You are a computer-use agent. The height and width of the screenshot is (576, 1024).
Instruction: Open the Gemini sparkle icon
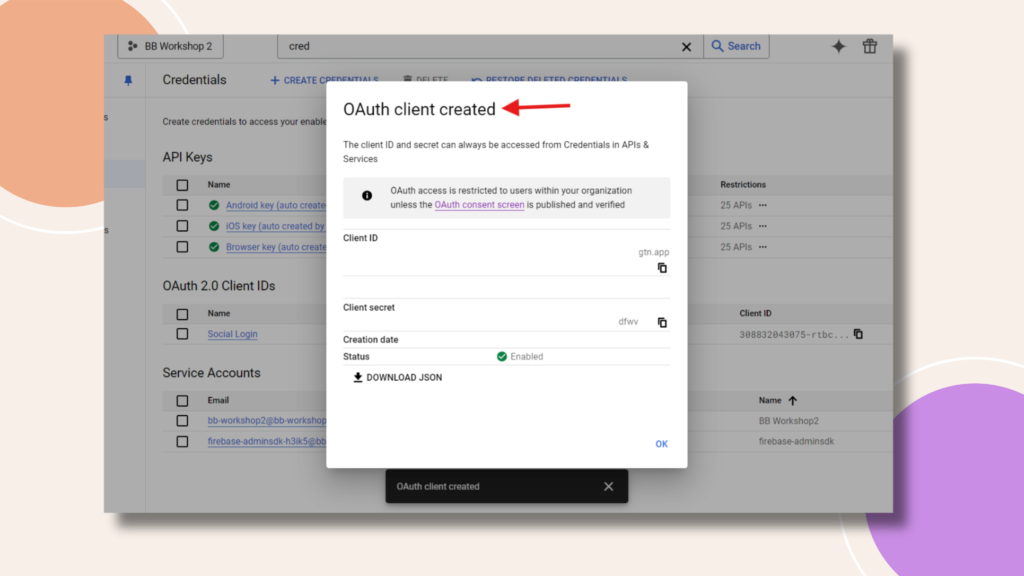tap(839, 46)
